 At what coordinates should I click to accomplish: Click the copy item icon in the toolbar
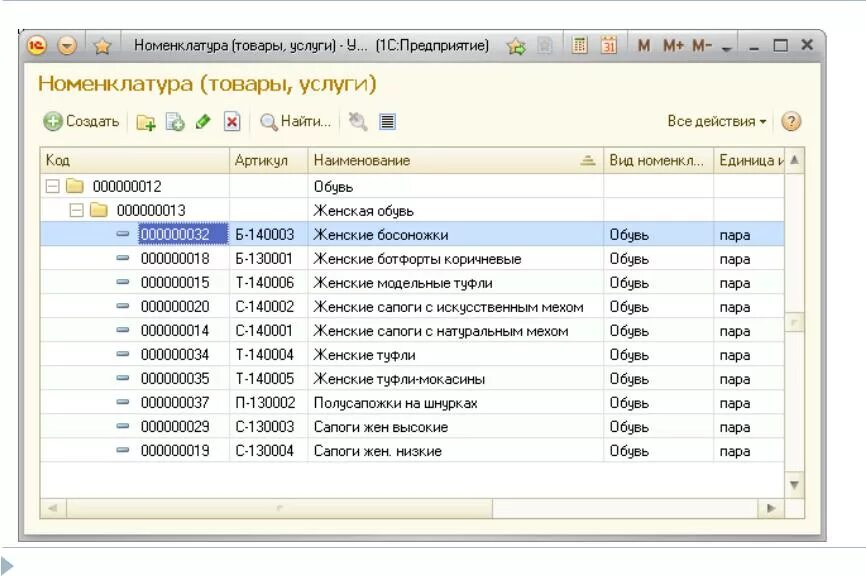click(x=175, y=121)
